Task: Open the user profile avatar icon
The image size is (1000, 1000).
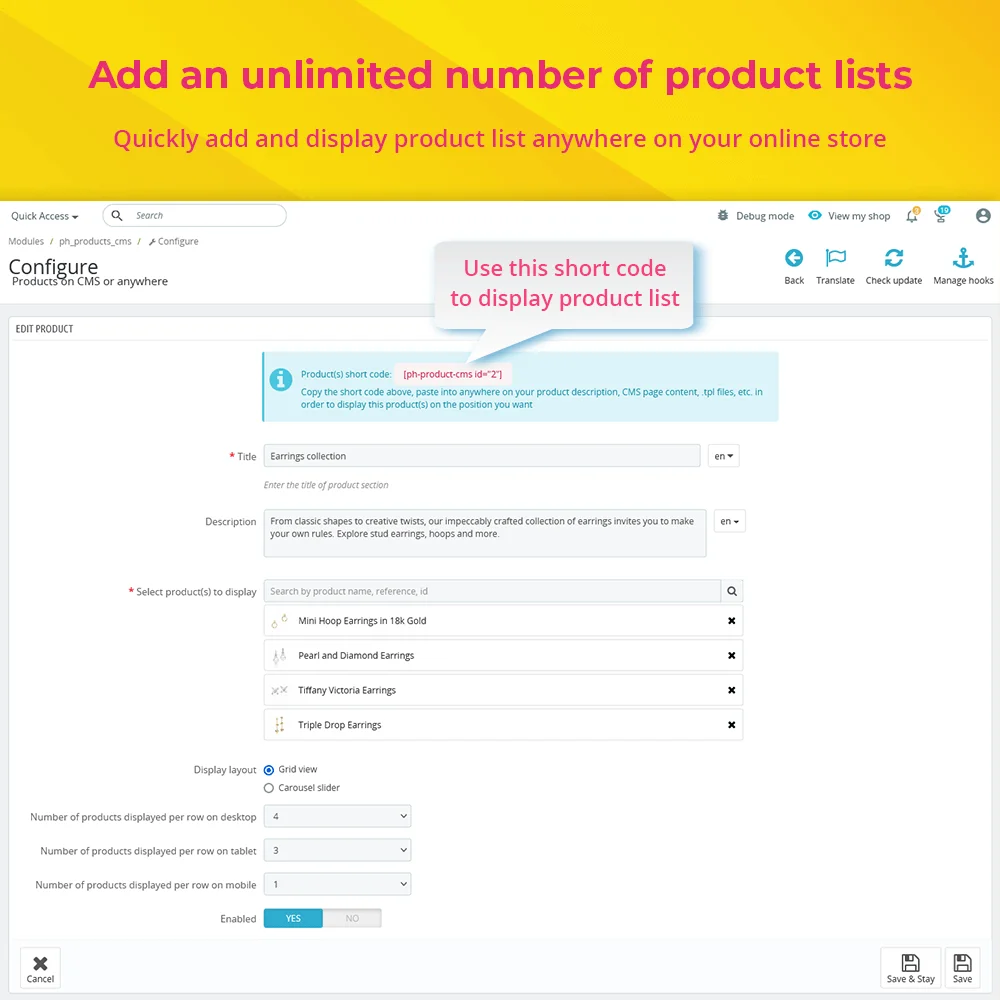Action: 983,216
